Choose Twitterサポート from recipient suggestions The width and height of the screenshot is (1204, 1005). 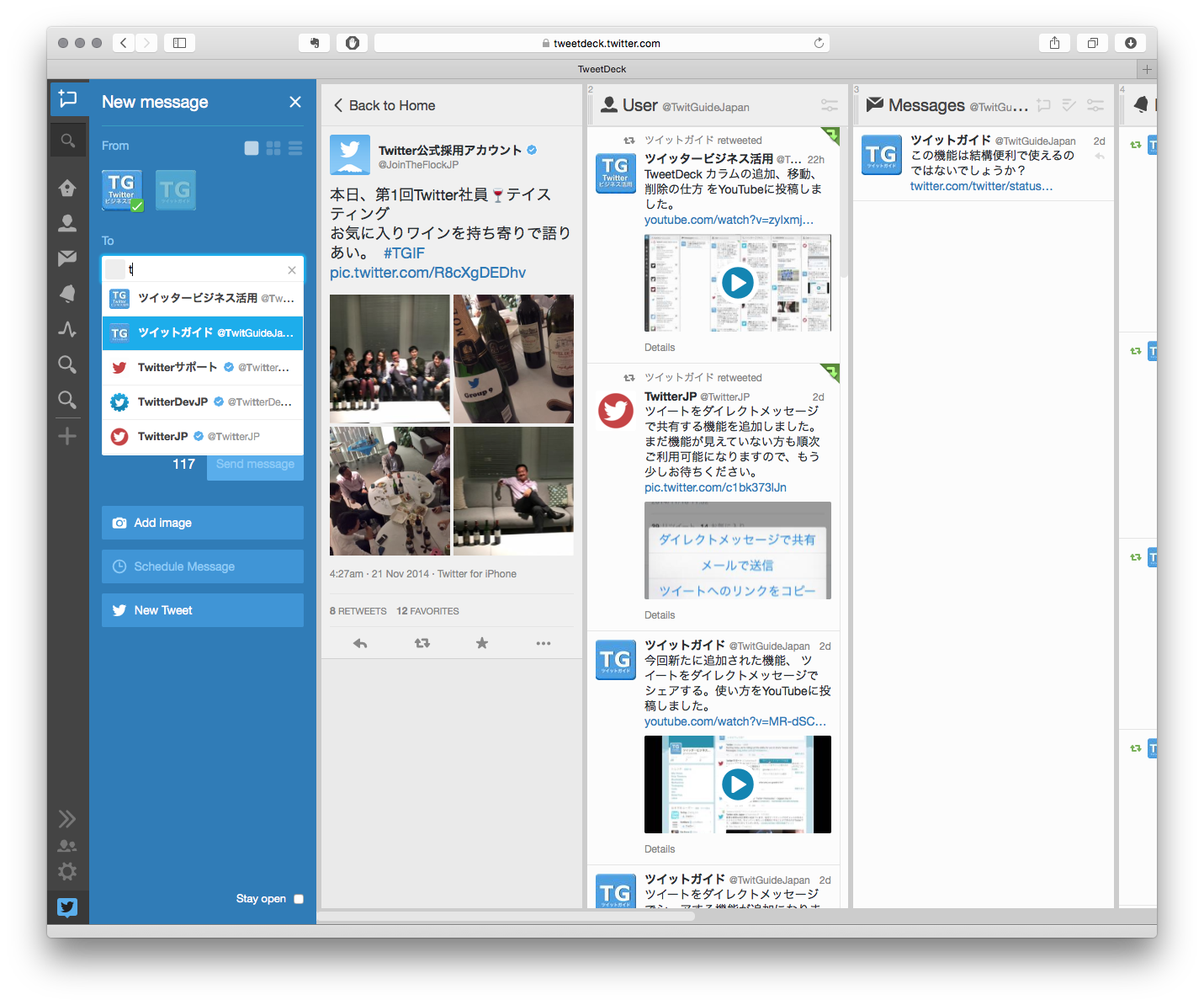tap(203, 367)
